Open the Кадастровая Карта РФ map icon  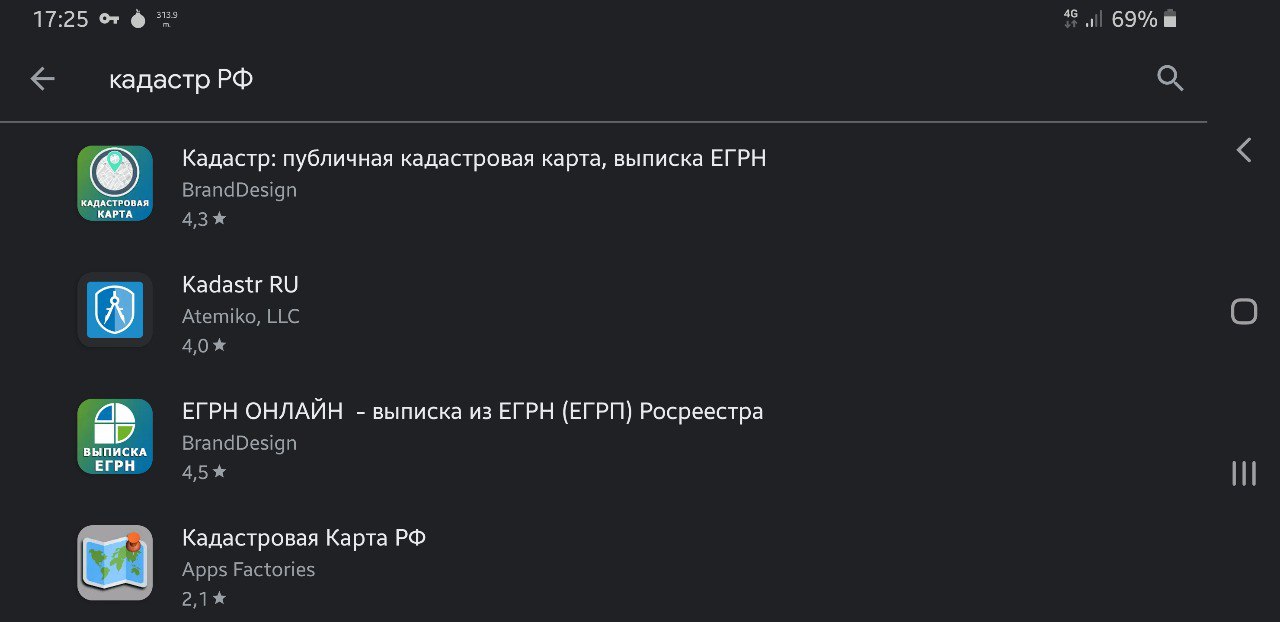[115, 563]
